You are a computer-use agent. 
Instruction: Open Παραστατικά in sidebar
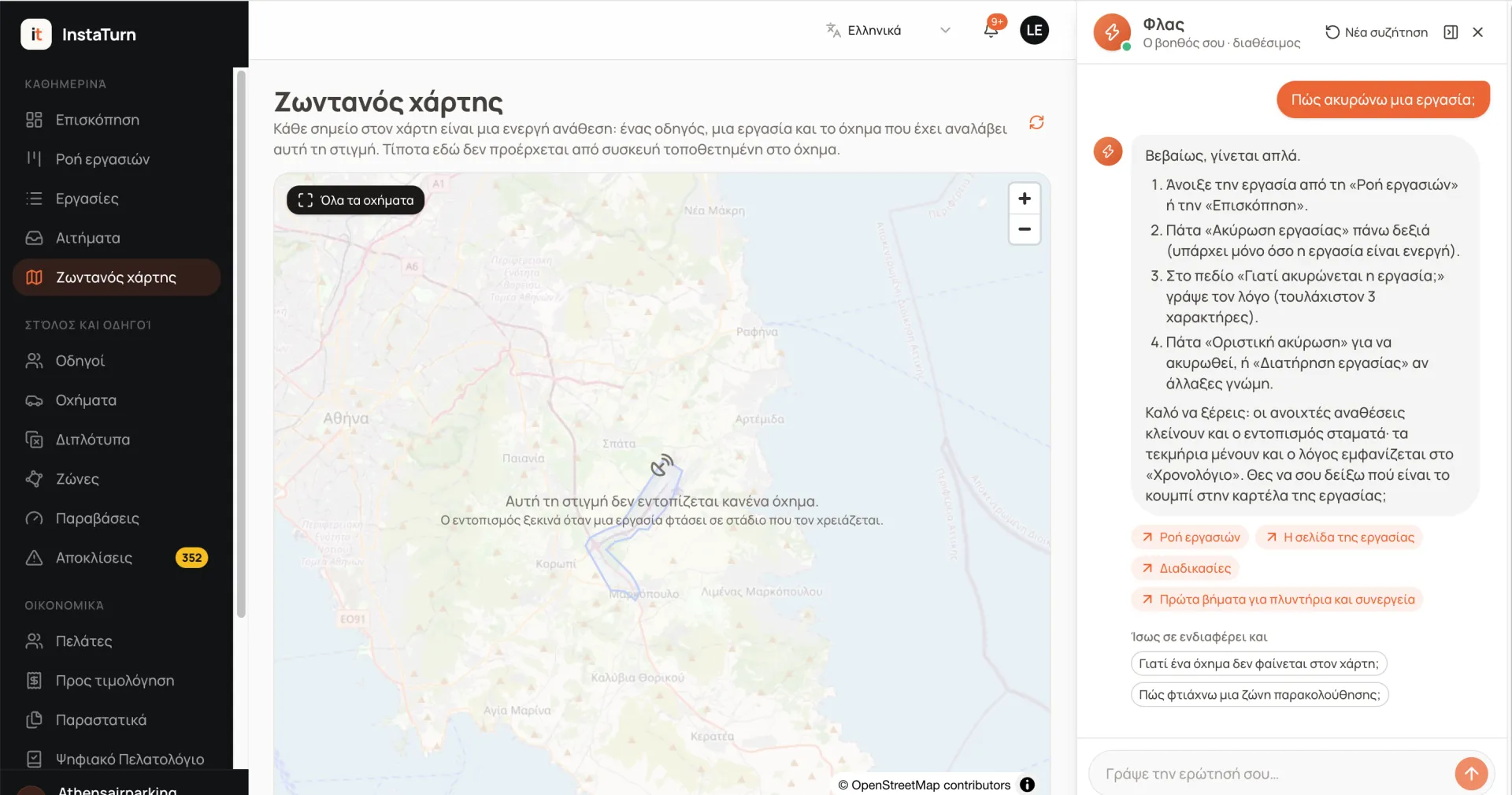[x=117, y=720]
